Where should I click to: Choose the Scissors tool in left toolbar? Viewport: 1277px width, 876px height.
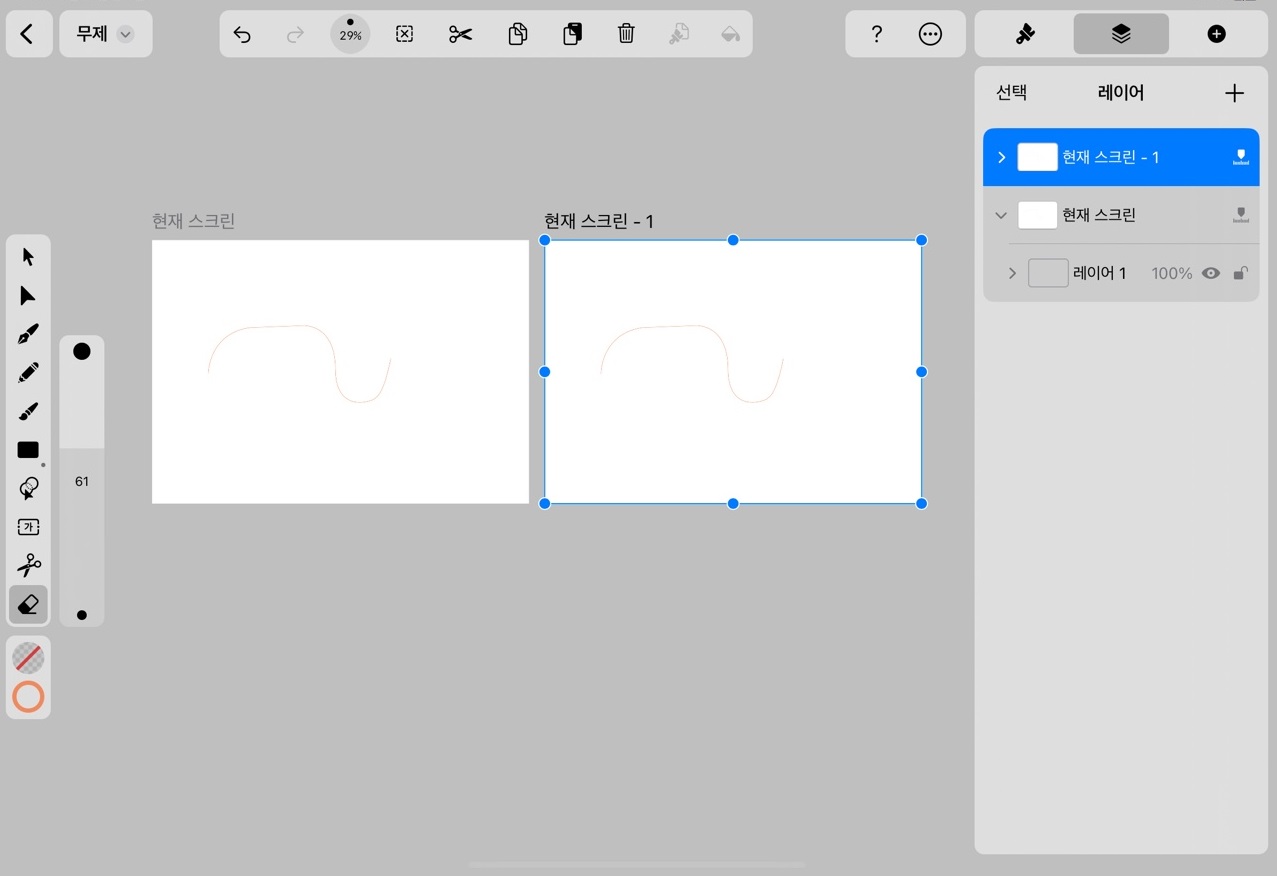coord(28,566)
